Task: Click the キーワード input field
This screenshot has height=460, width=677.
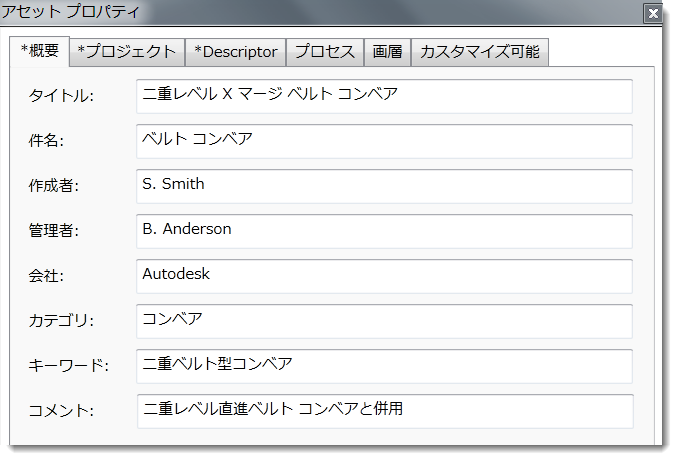Action: pyautogui.click(x=384, y=366)
